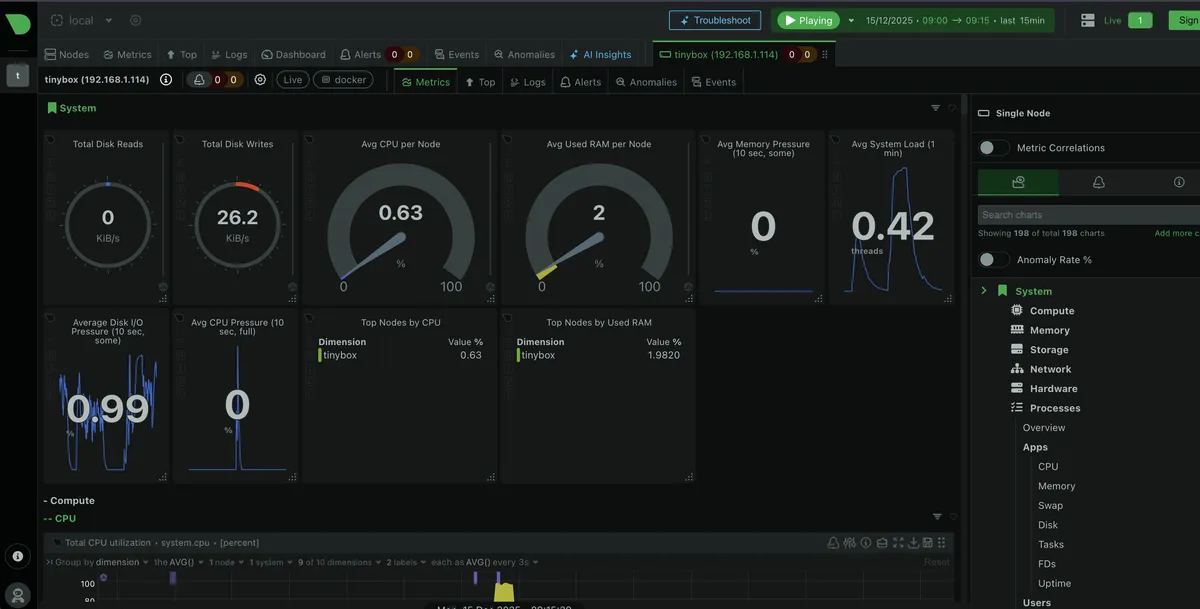
Task: Open node information icon next to tinybox
Action: [x=166, y=78]
